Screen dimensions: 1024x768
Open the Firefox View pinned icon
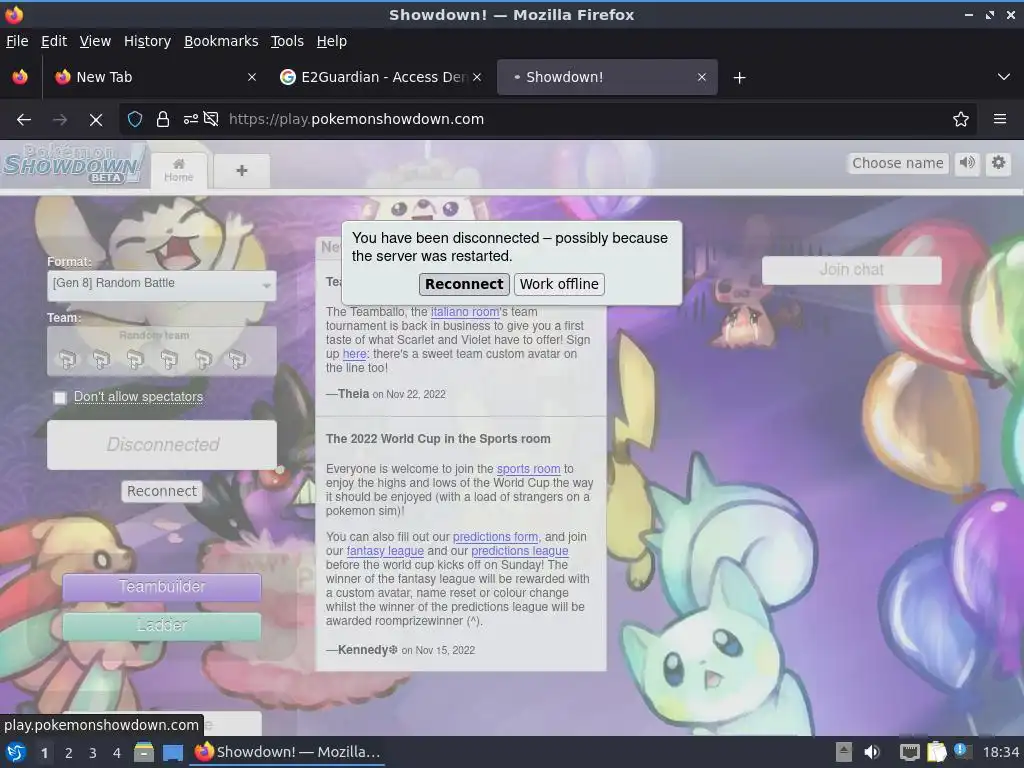click(x=20, y=77)
